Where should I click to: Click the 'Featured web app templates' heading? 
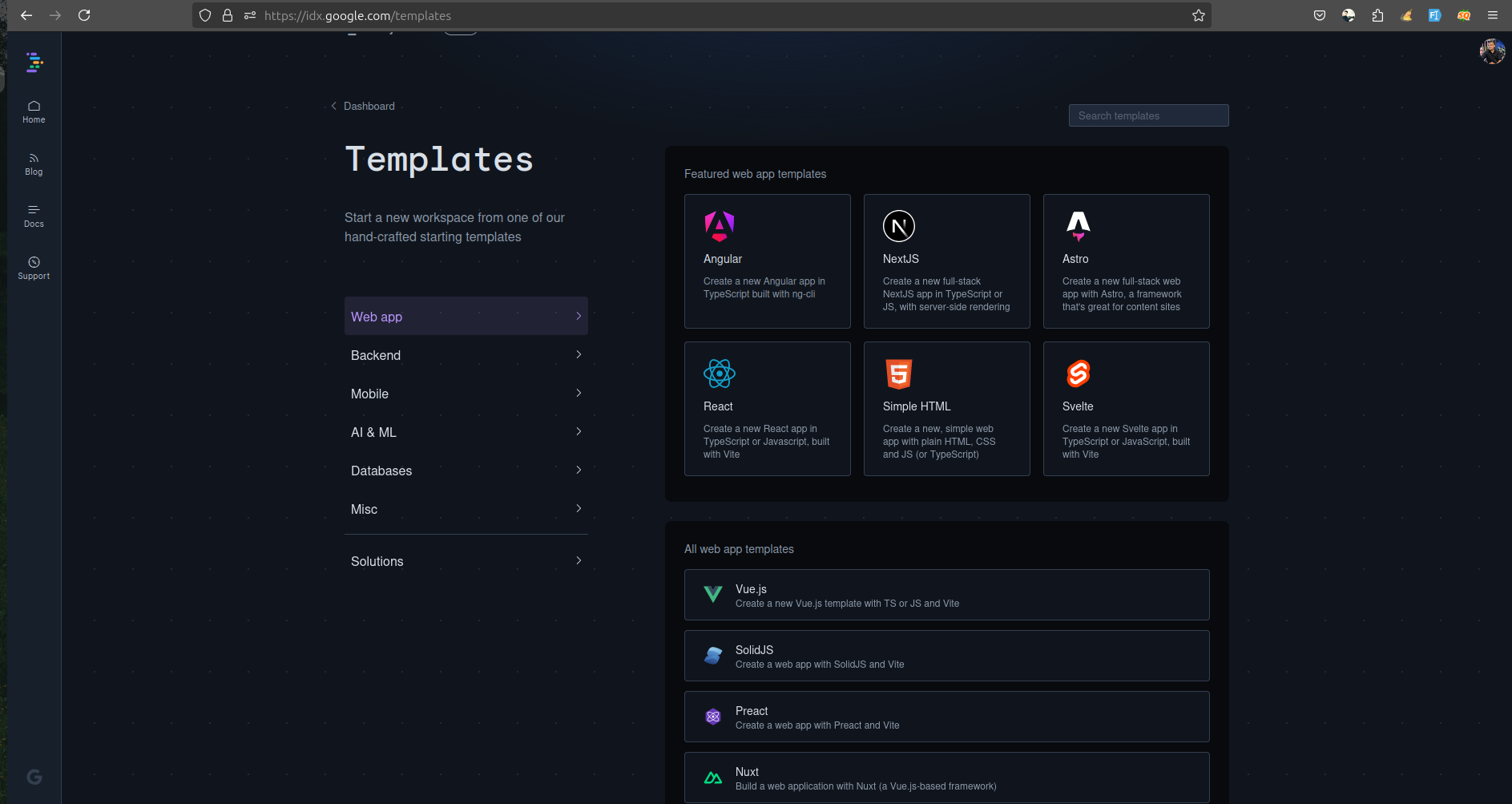pyautogui.click(x=755, y=174)
